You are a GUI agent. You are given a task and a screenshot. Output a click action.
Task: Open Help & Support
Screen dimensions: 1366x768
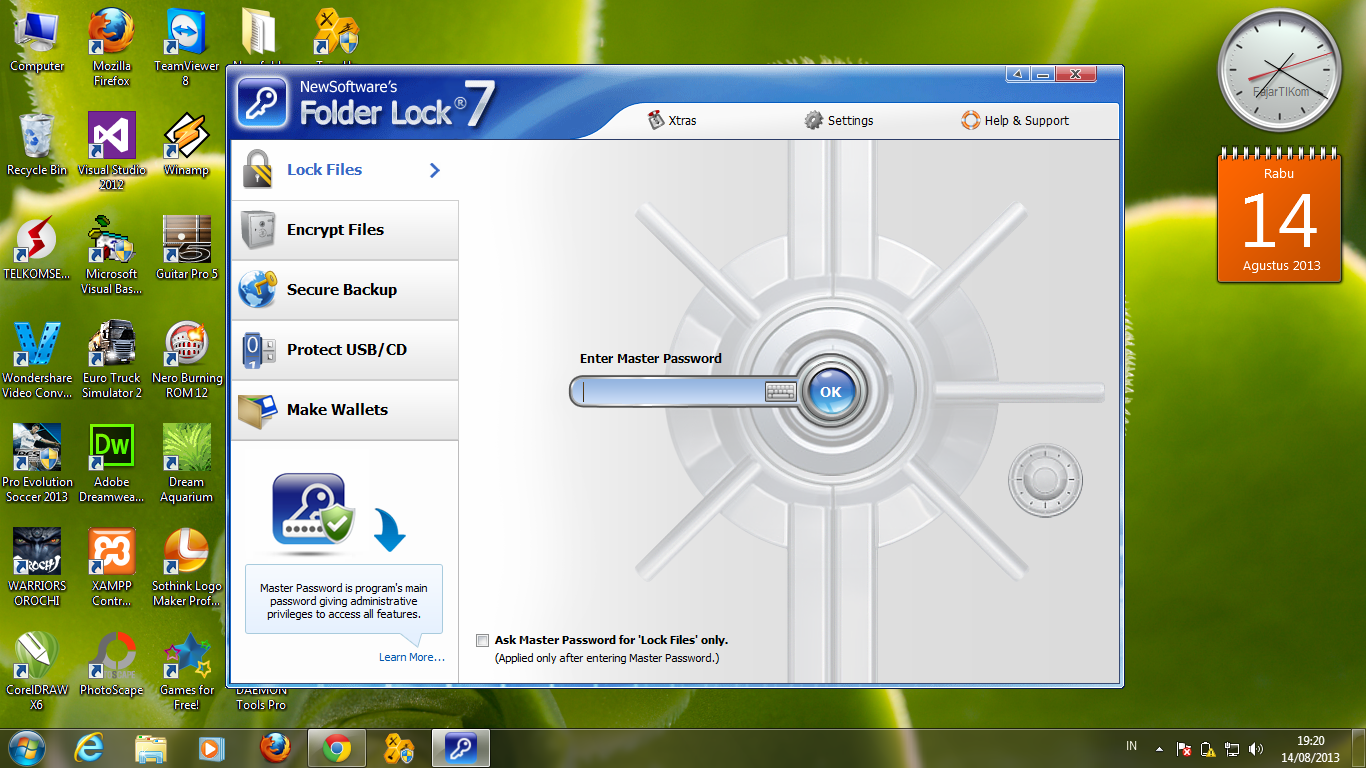(x=1015, y=120)
